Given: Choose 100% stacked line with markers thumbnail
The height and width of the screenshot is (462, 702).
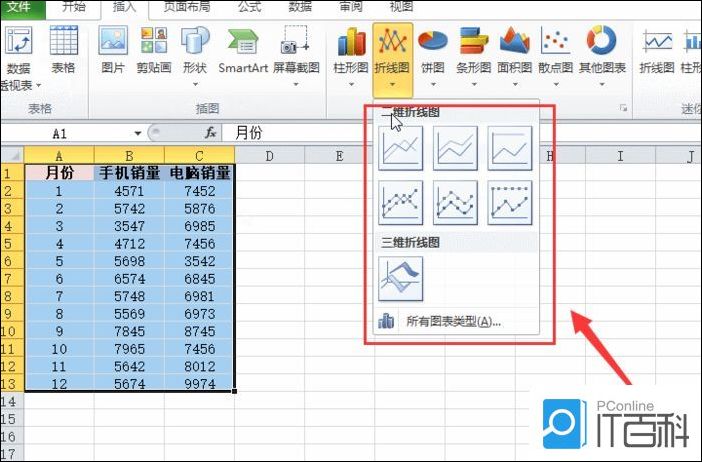Looking at the screenshot, I should tap(510, 203).
